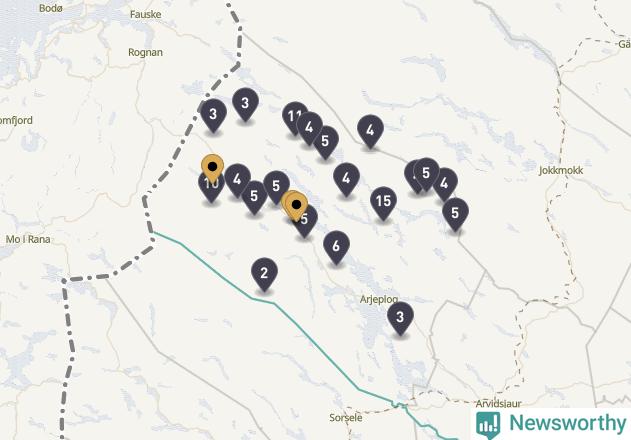Select the Arjeplog place label

pos(379,300)
